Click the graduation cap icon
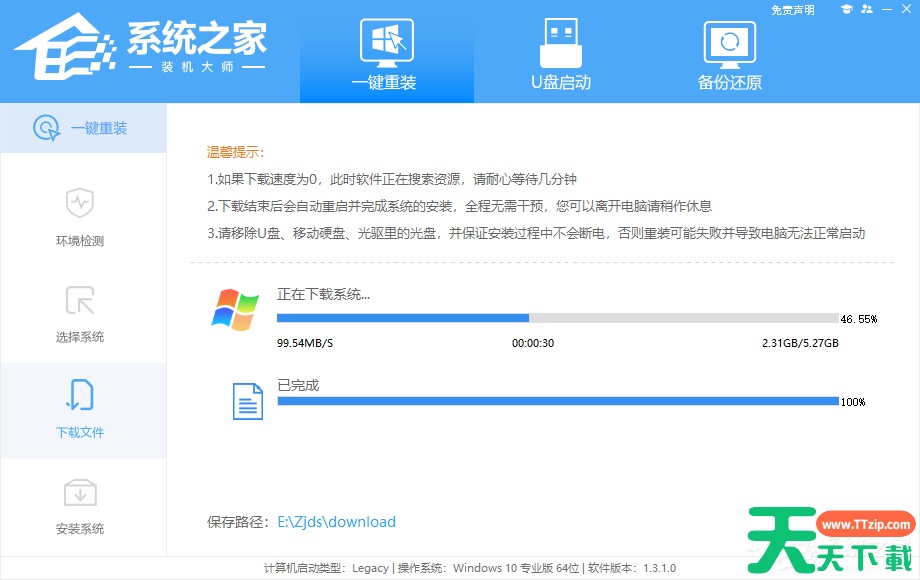Screen dimensions: 920x580 point(846,9)
